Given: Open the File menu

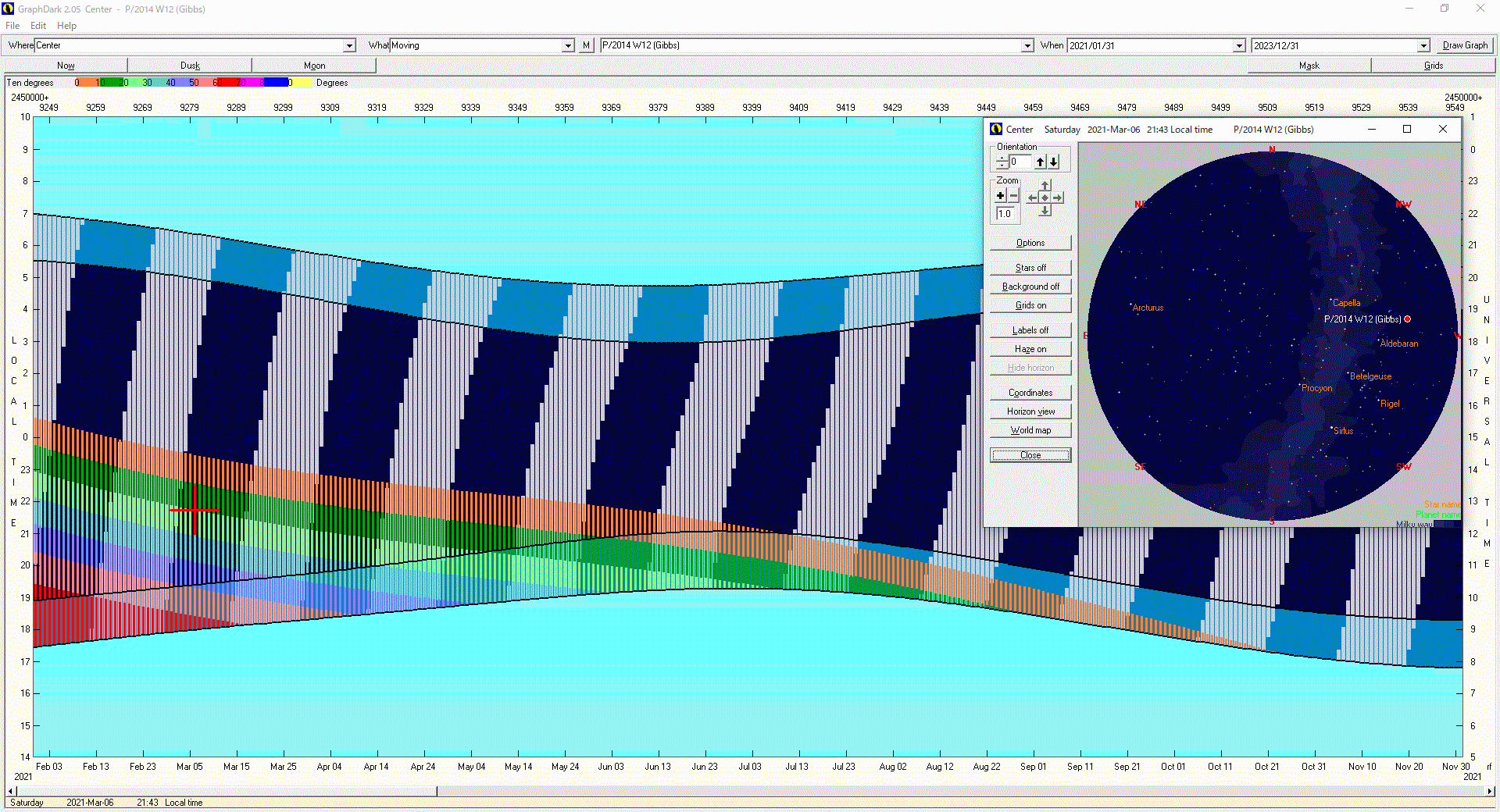Looking at the screenshot, I should (12, 26).
